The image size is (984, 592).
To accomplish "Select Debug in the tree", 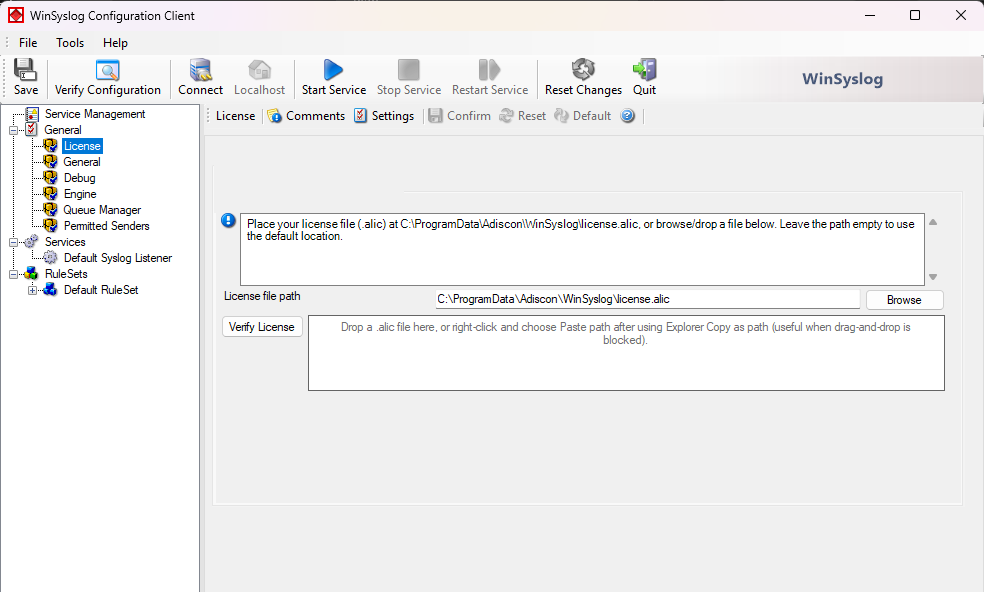I will [79, 178].
